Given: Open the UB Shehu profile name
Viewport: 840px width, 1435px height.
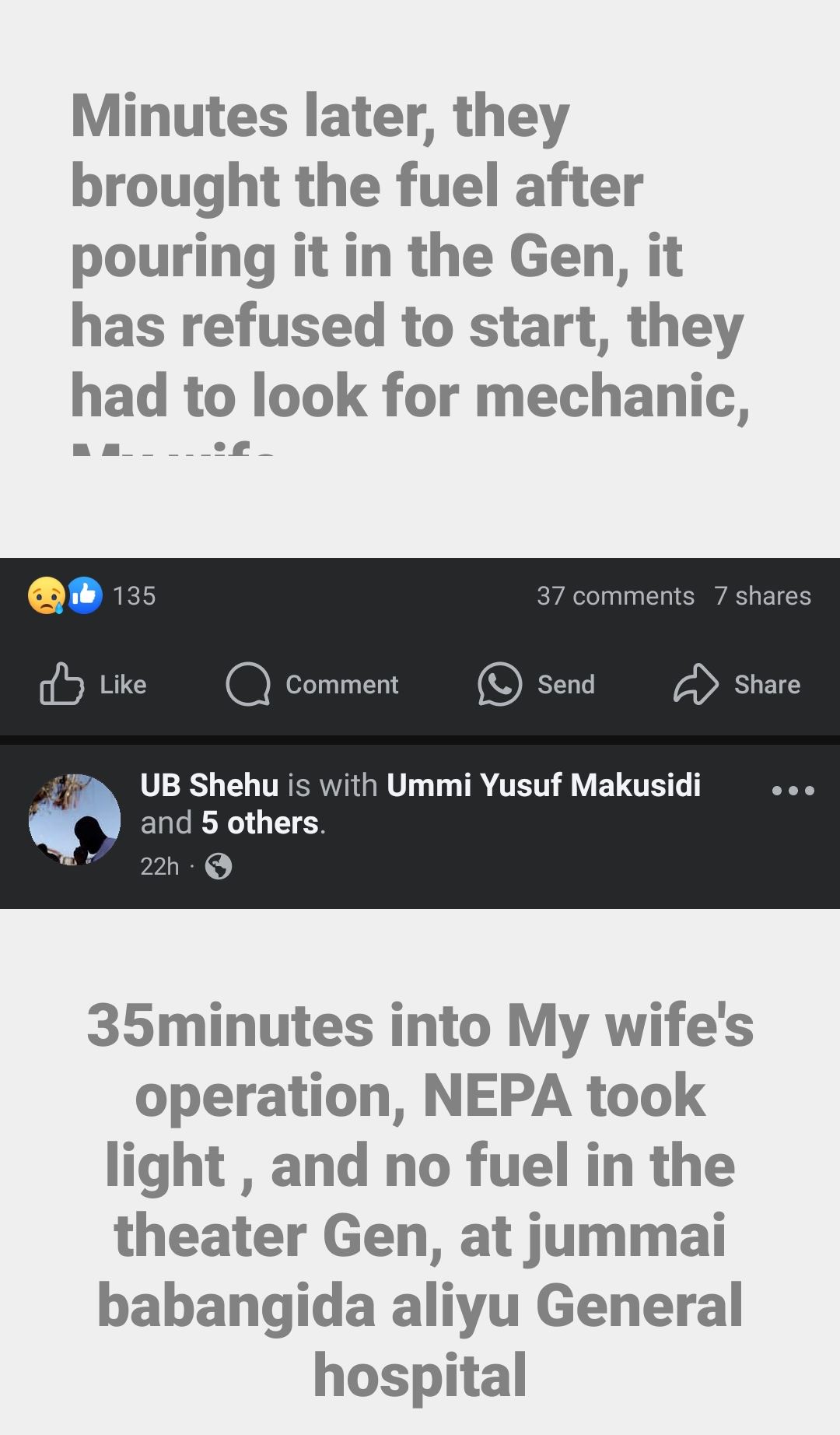Looking at the screenshot, I should click(x=209, y=785).
